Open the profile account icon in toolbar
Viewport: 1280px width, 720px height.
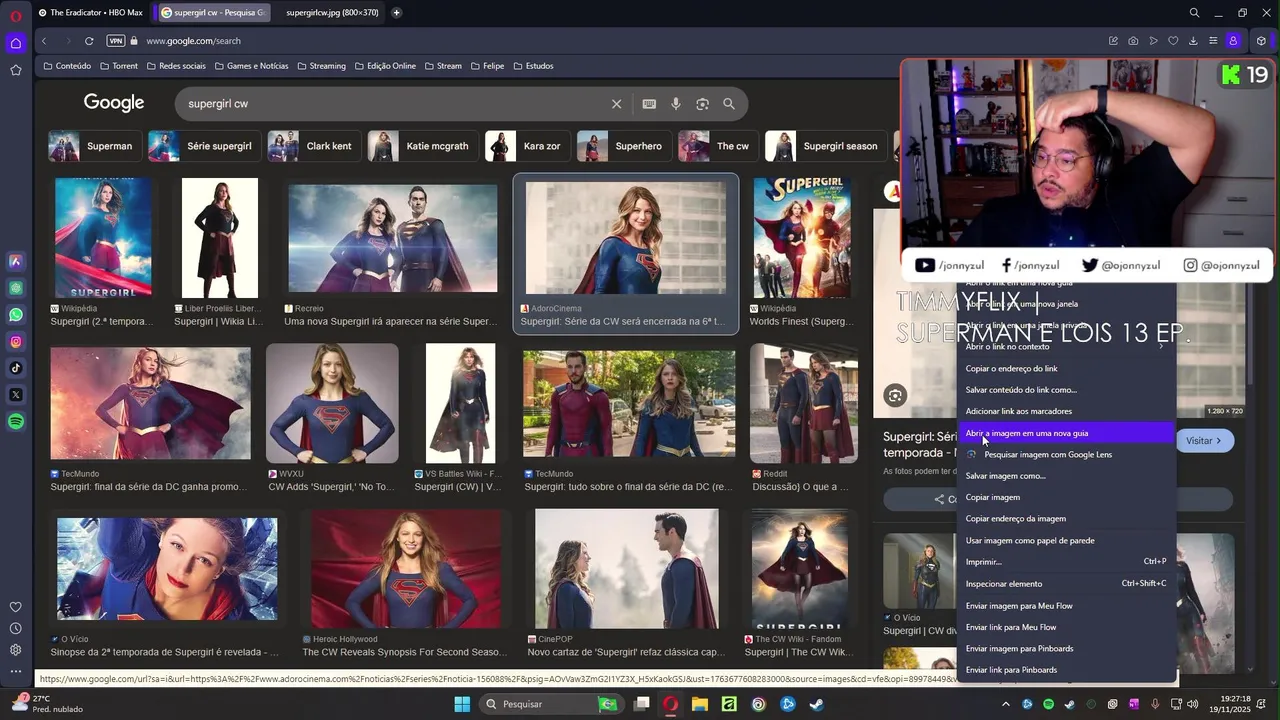(1233, 41)
